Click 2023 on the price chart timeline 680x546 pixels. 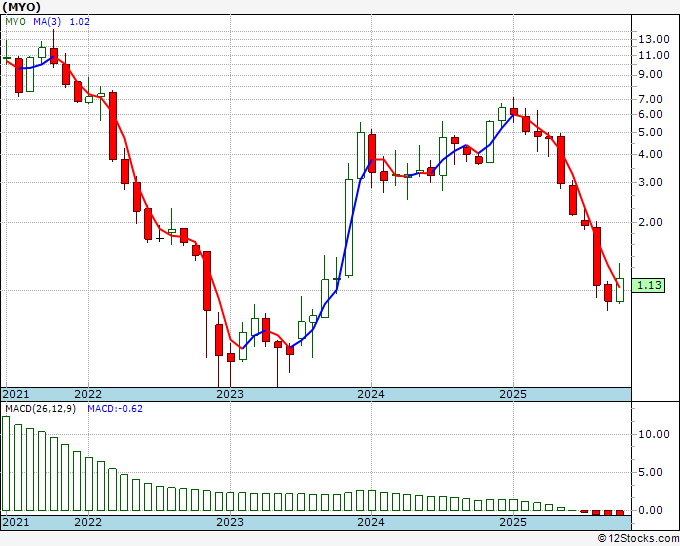tap(230, 394)
